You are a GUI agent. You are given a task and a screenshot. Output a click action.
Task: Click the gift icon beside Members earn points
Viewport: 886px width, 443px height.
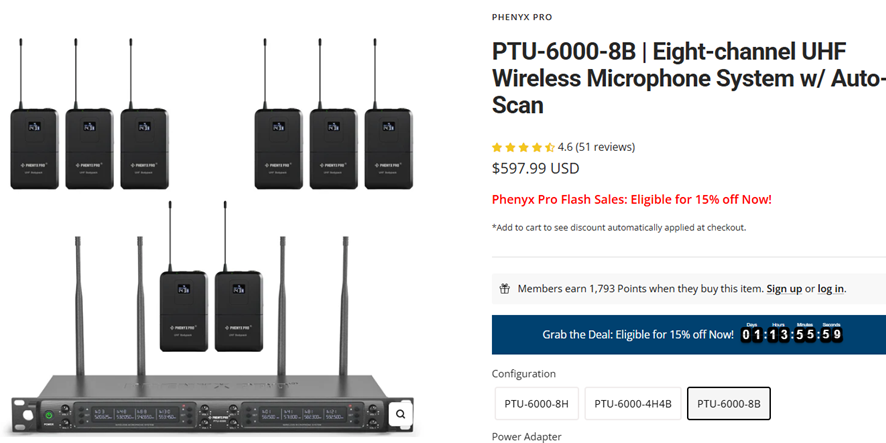coord(505,289)
